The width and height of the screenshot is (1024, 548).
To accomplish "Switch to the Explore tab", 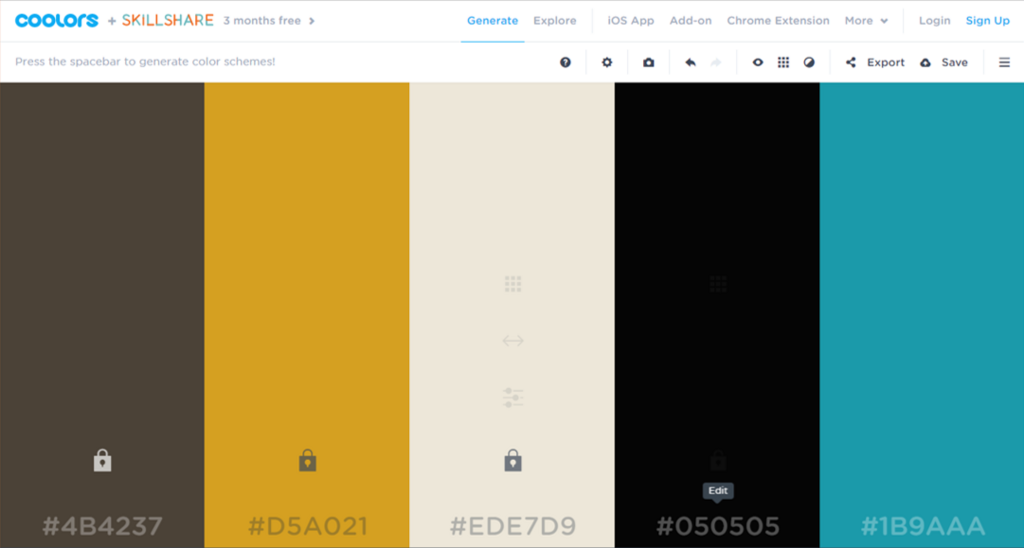I will 554,21.
